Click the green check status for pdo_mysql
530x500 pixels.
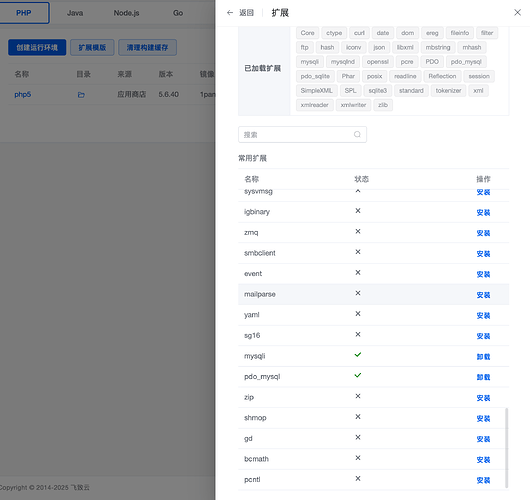[x=358, y=375]
